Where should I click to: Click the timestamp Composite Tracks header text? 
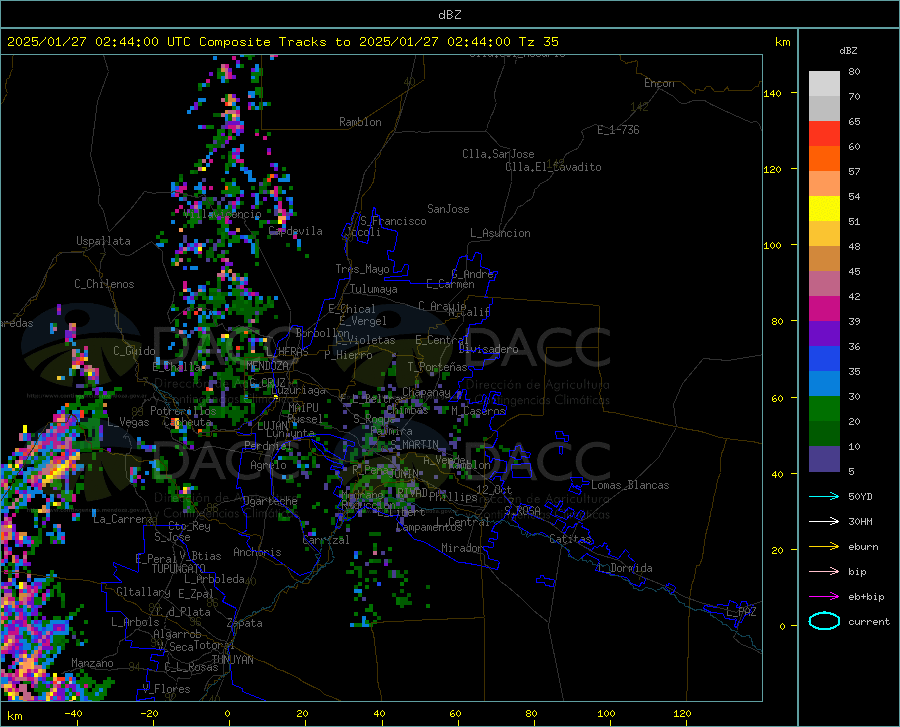pos(282,42)
